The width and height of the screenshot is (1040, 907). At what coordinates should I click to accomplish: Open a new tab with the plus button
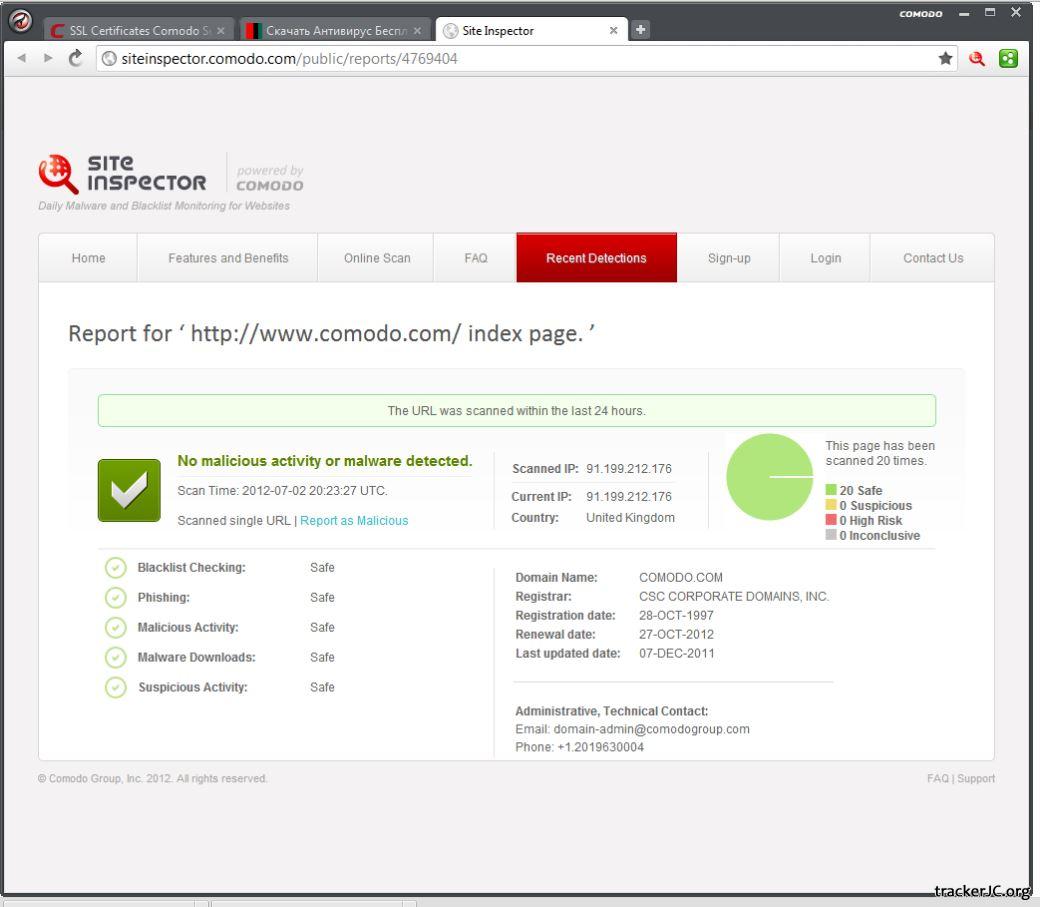(640, 30)
